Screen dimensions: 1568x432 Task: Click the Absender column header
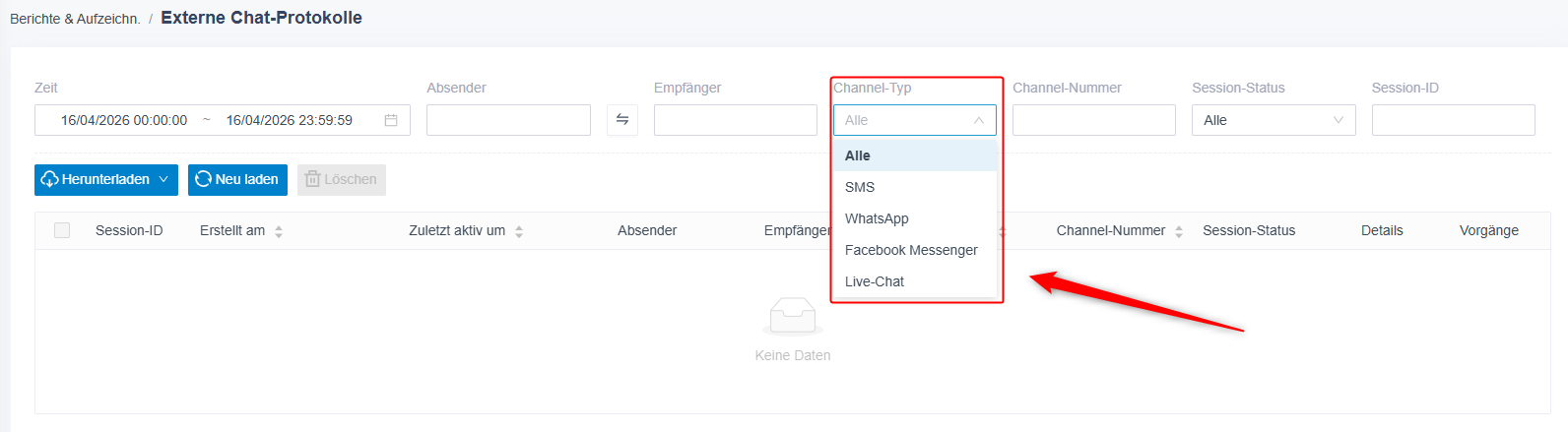point(647,230)
